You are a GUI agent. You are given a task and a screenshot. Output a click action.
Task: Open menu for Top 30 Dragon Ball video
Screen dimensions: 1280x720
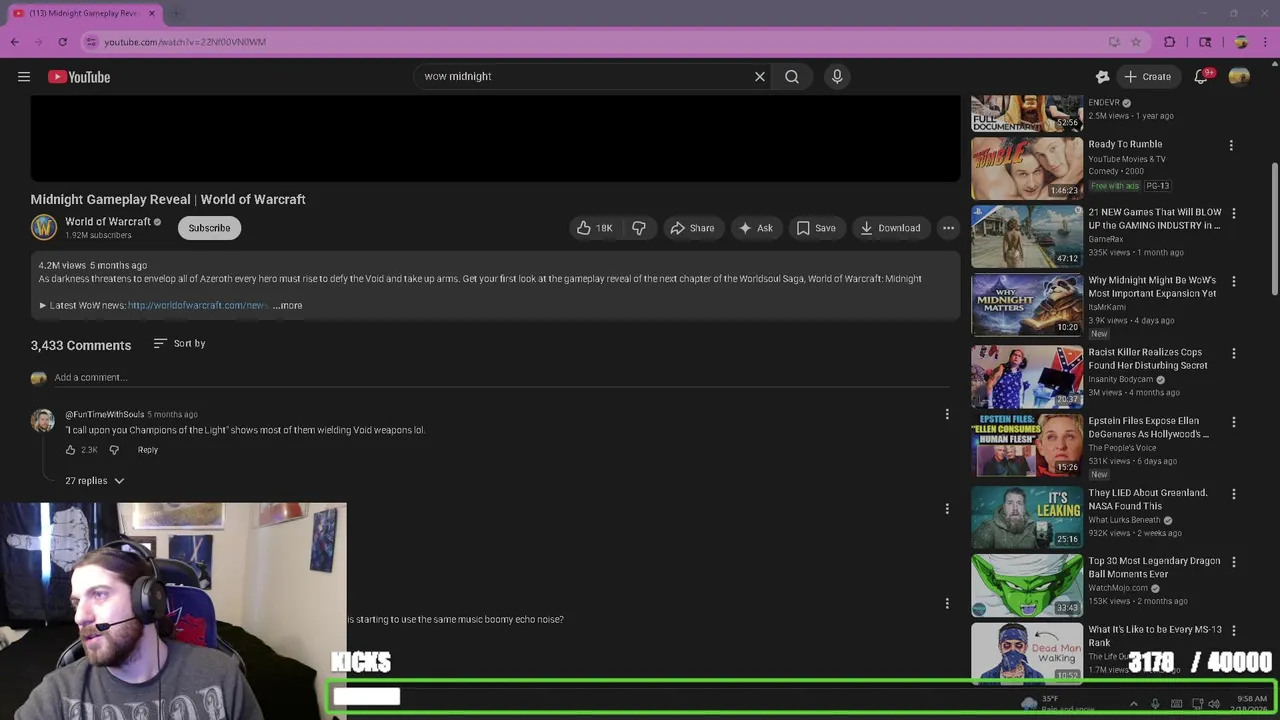pyautogui.click(x=1233, y=562)
